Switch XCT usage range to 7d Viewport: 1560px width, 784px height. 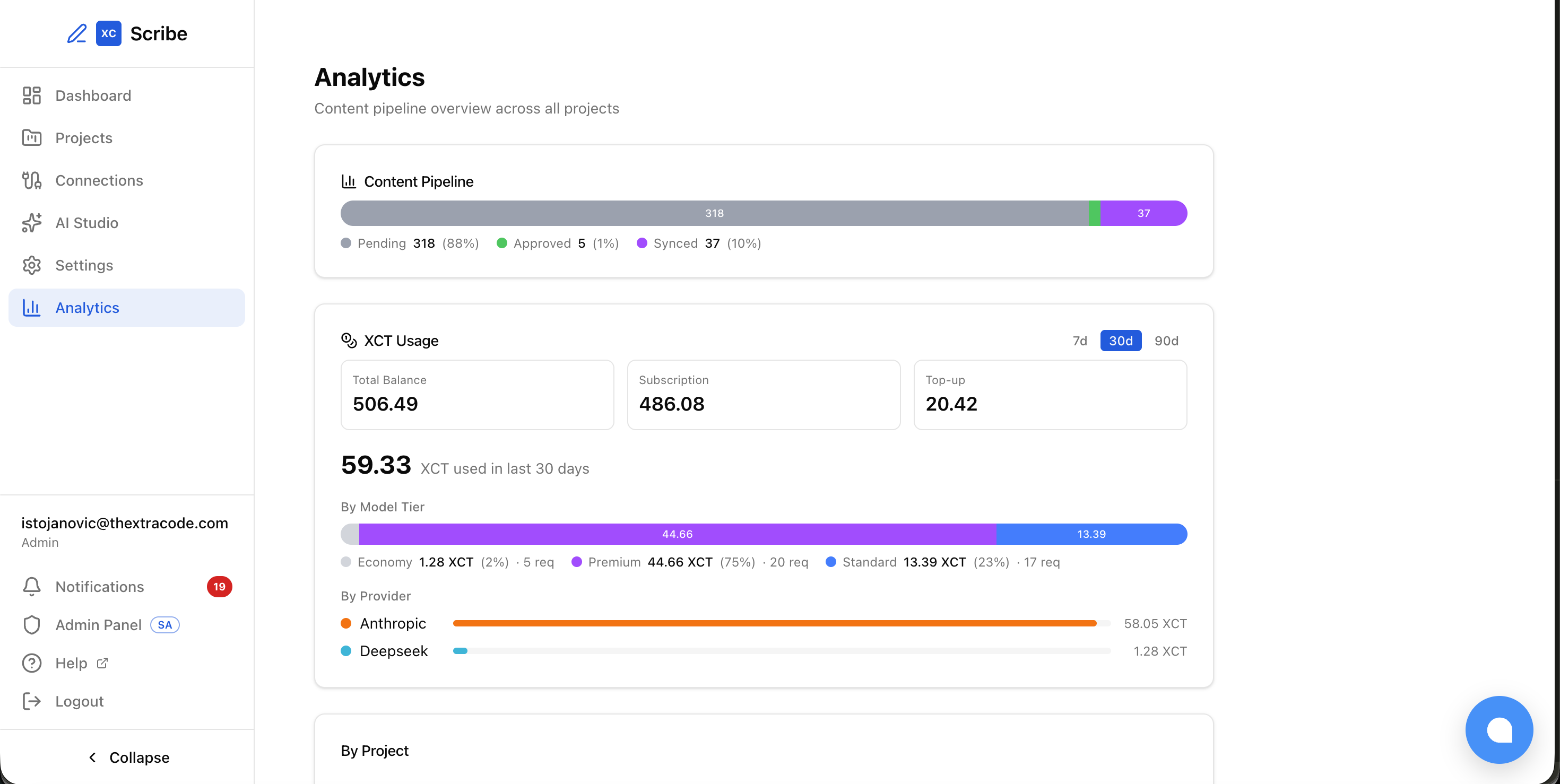coord(1080,341)
